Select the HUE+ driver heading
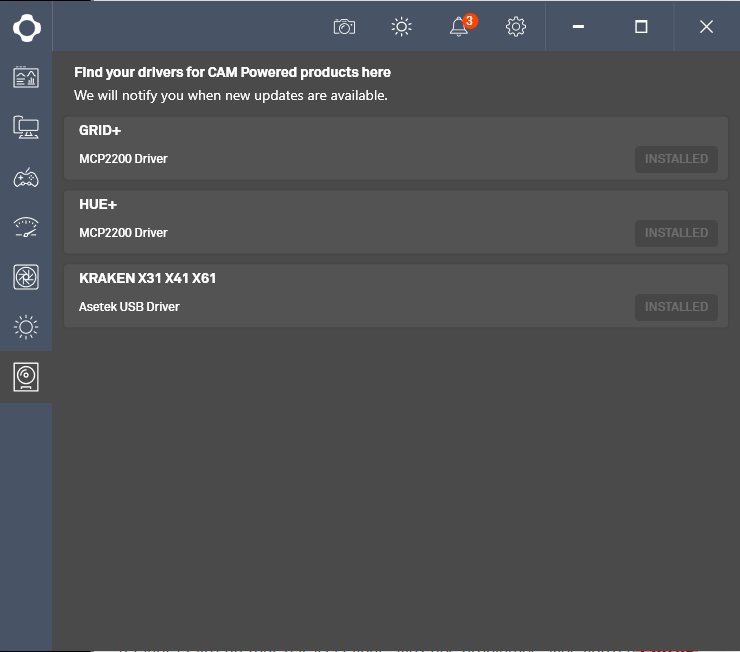 tap(98, 204)
